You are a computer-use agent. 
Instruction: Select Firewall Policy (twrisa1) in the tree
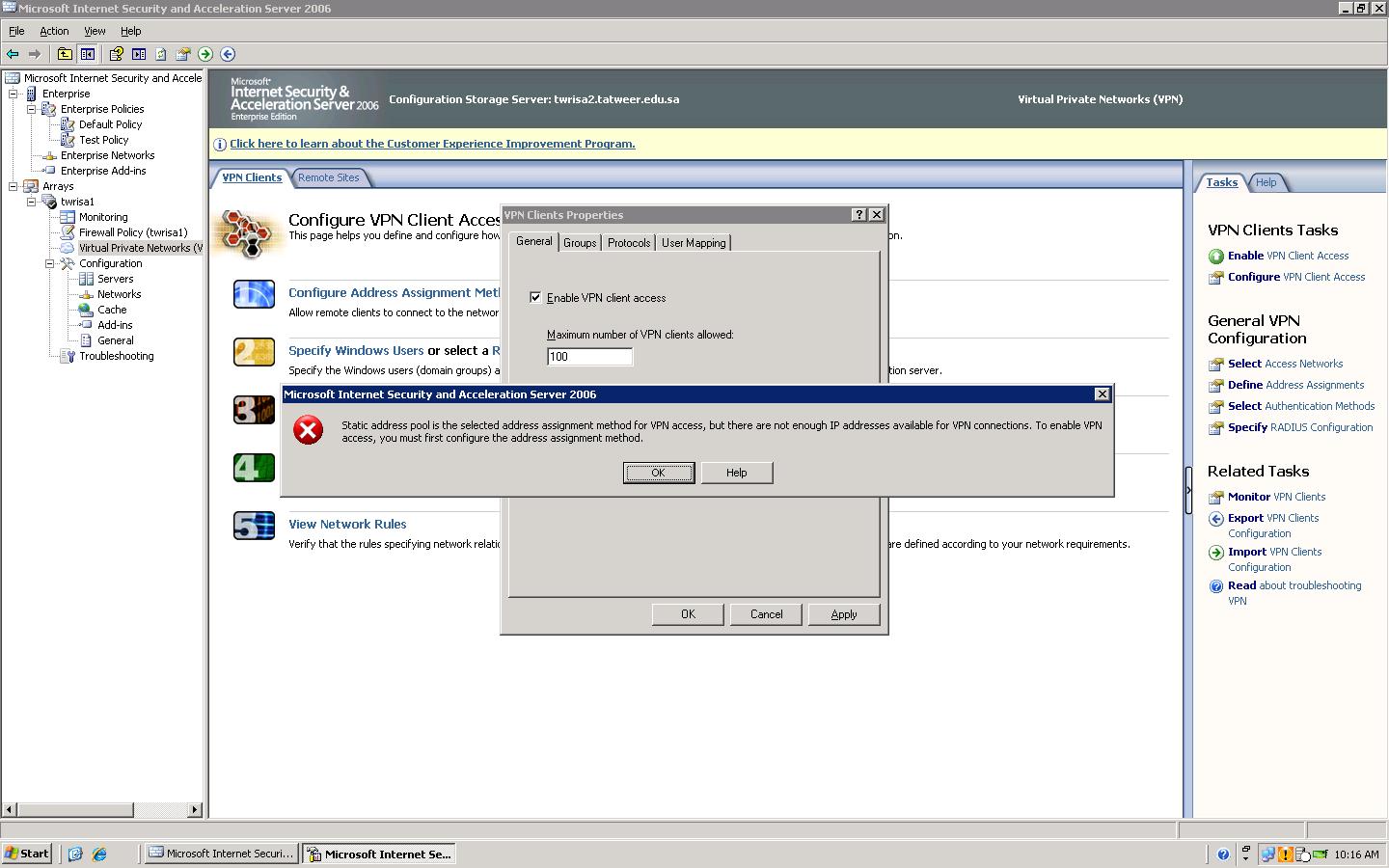tap(133, 232)
